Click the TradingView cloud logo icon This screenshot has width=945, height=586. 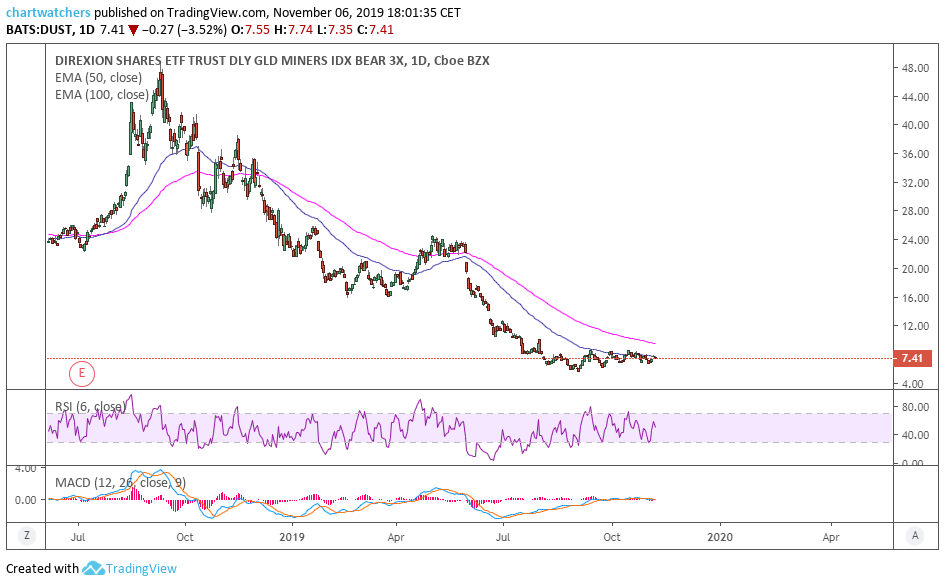(x=93, y=569)
